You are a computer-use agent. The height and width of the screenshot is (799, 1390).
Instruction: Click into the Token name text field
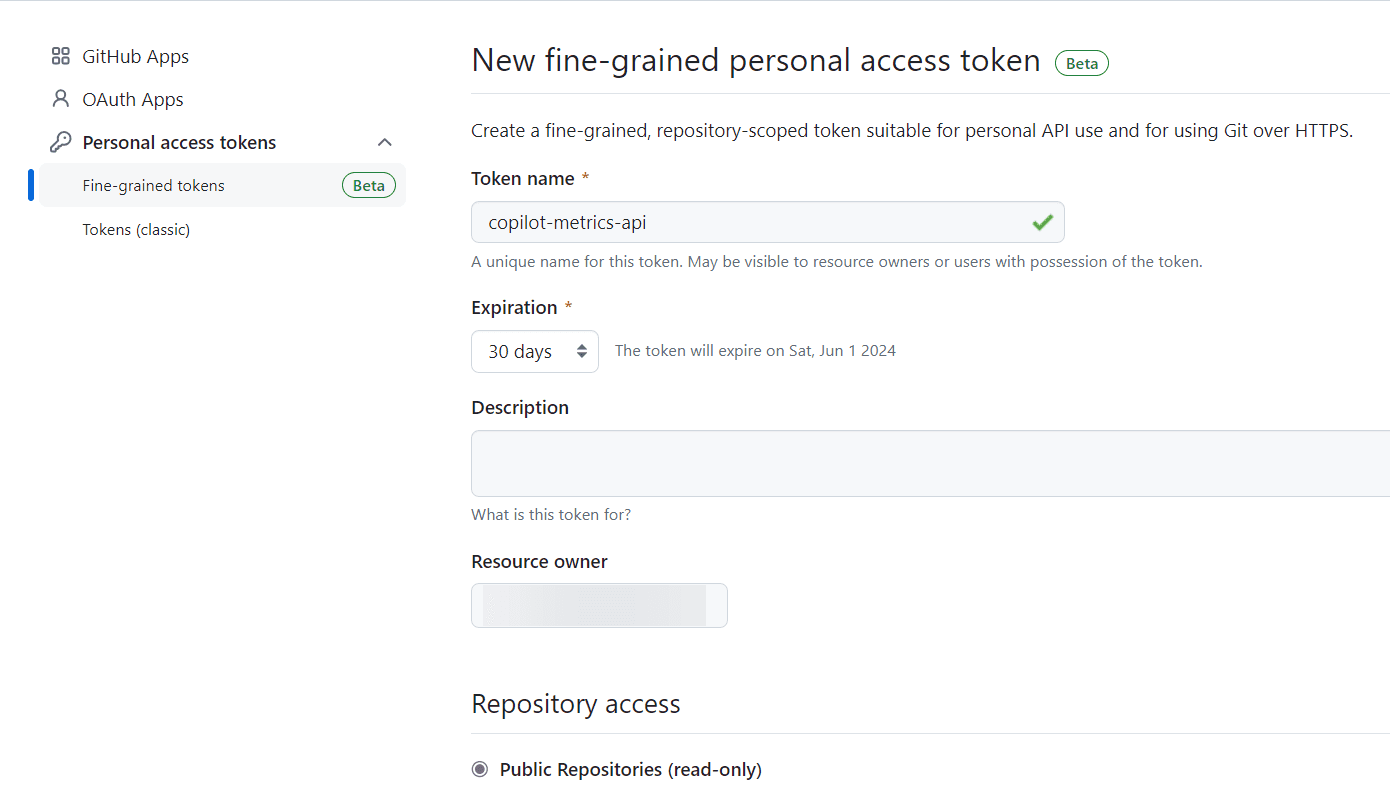click(767, 222)
